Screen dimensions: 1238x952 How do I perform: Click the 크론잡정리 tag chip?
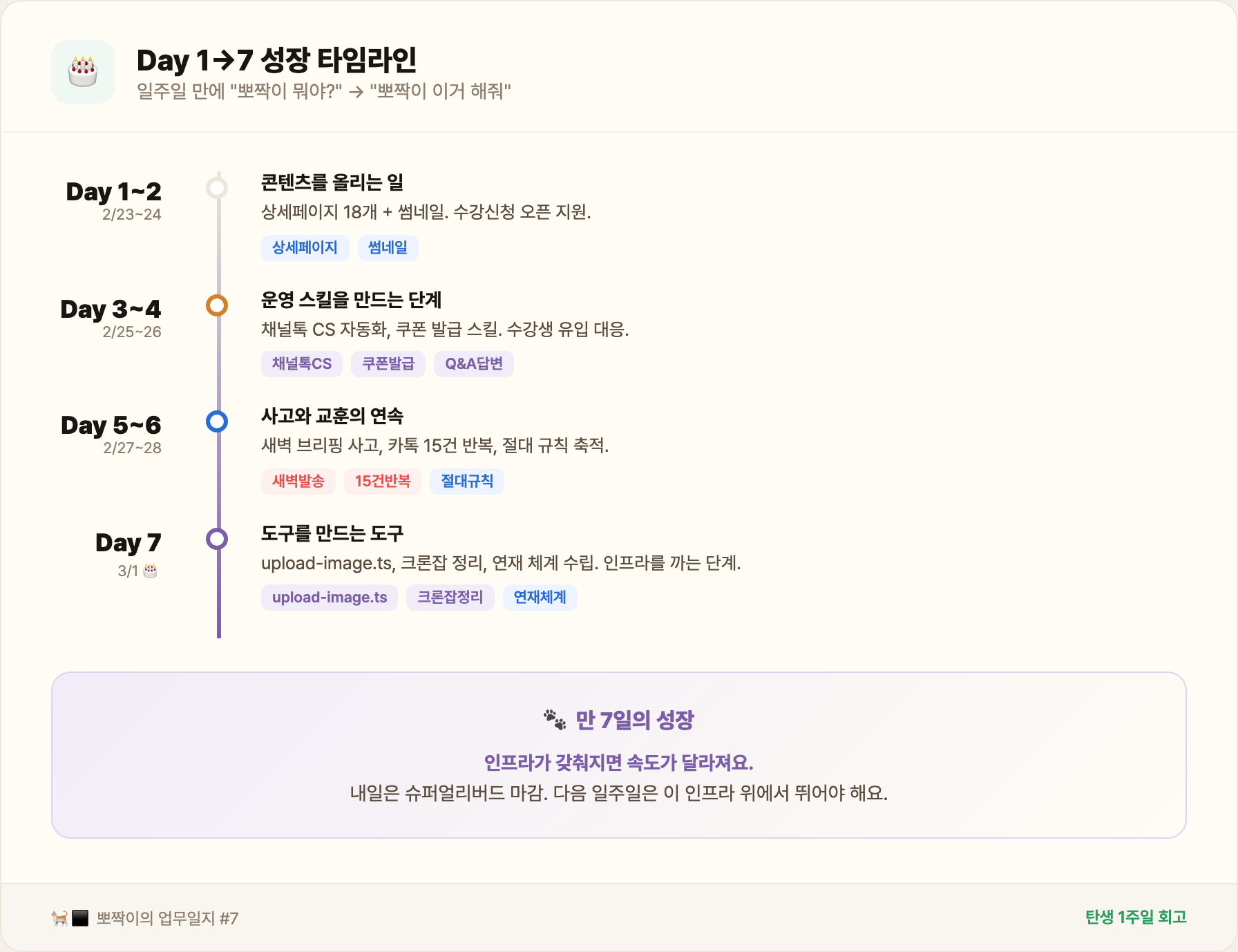coord(450,597)
